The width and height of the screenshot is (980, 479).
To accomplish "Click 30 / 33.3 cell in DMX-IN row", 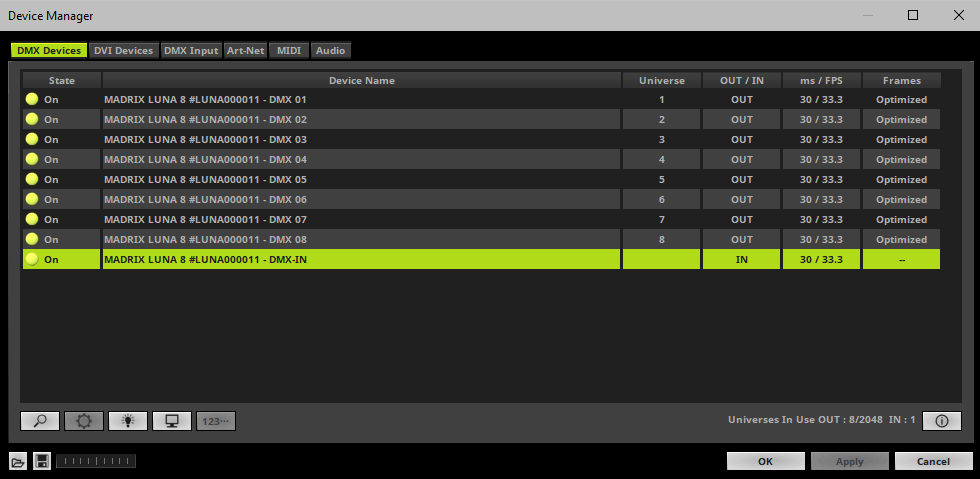I will pos(821,260).
